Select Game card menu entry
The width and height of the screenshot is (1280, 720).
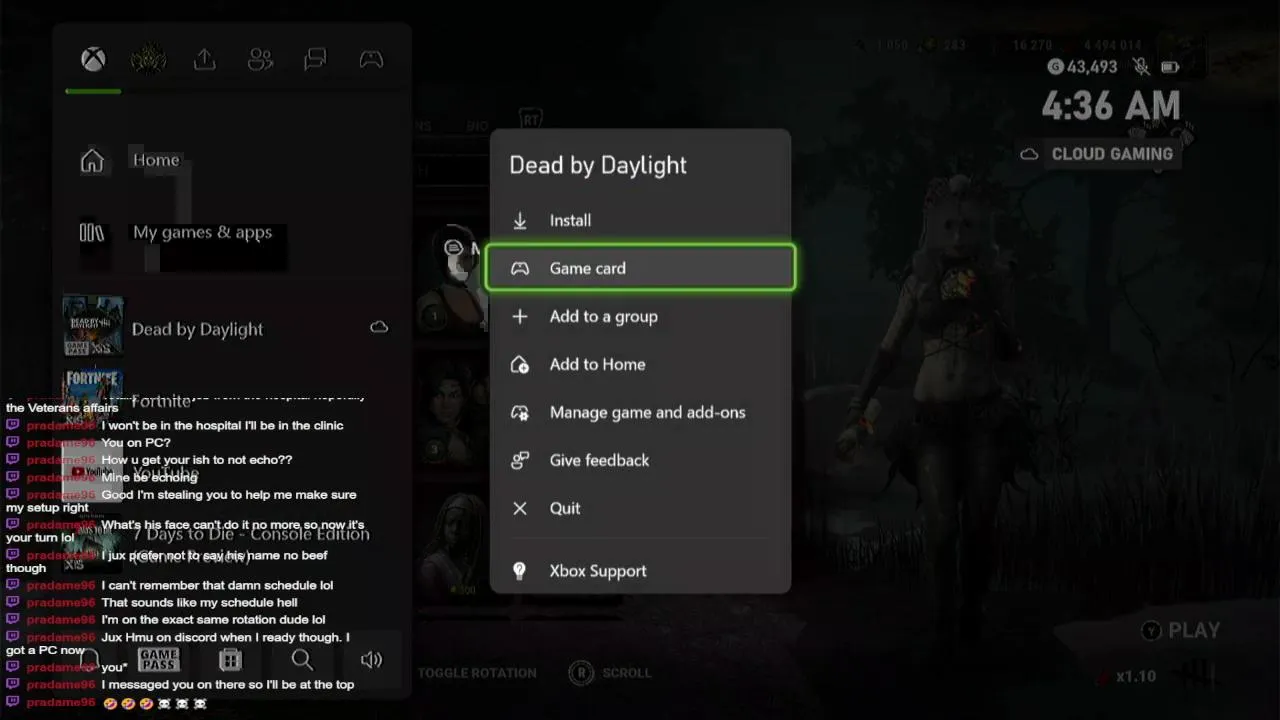[640, 268]
